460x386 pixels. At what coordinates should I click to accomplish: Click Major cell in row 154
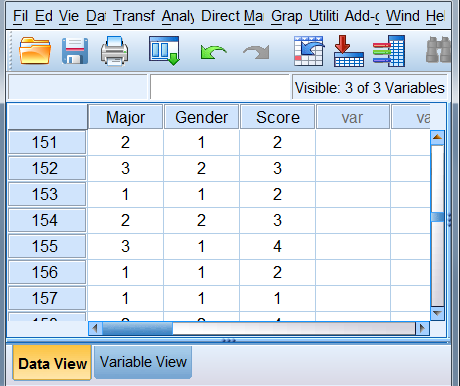click(x=125, y=220)
